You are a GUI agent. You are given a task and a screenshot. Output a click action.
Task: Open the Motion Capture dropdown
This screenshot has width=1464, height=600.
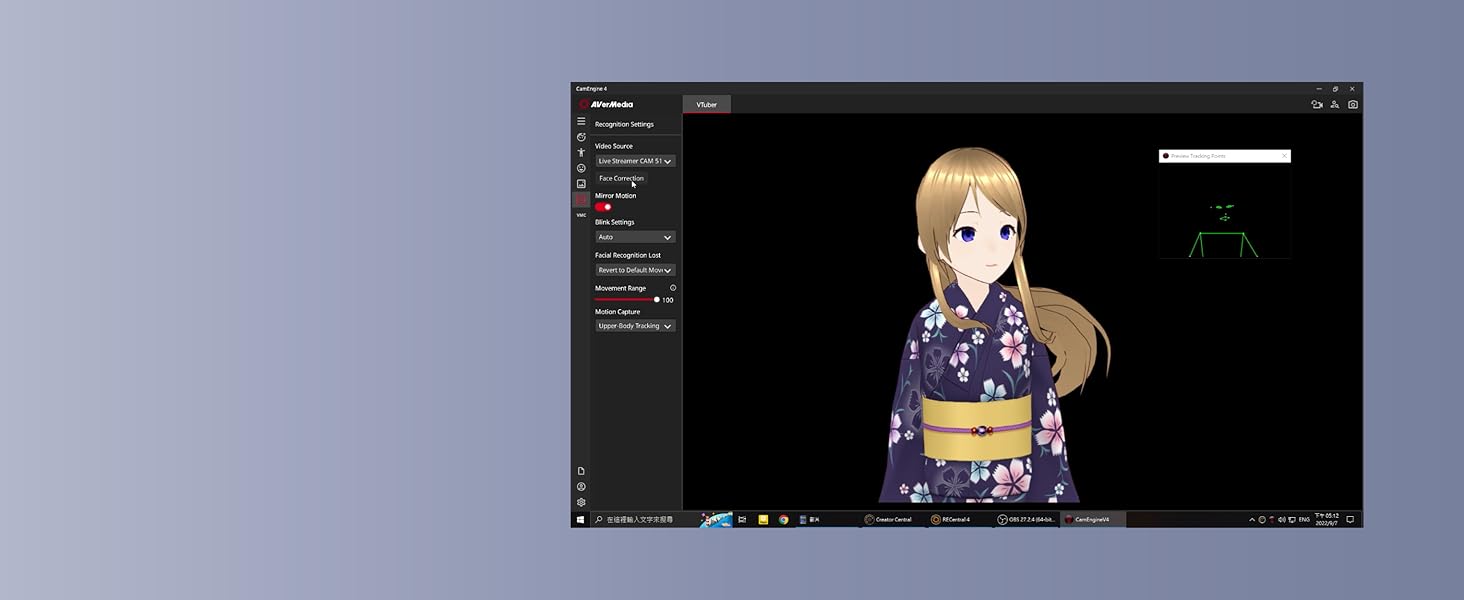(x=635, y=326)
